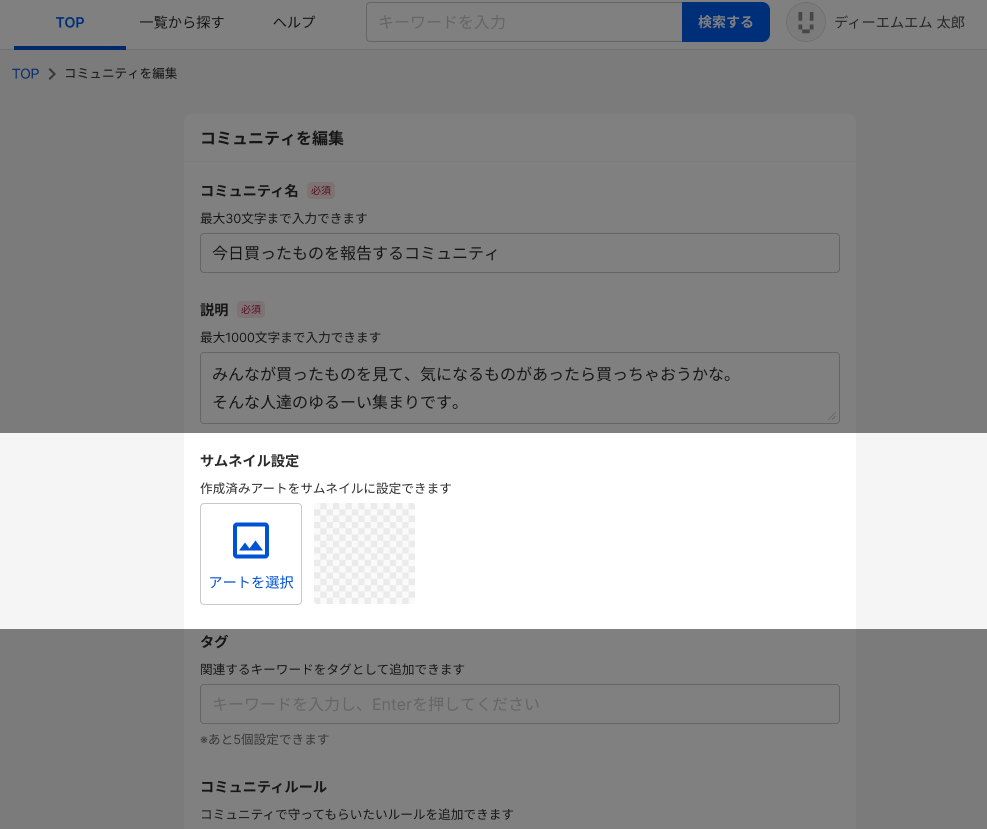Focus the キーワードを入力 search field
The width and height of the screenshot is (987, 829).
coord(524,22)
